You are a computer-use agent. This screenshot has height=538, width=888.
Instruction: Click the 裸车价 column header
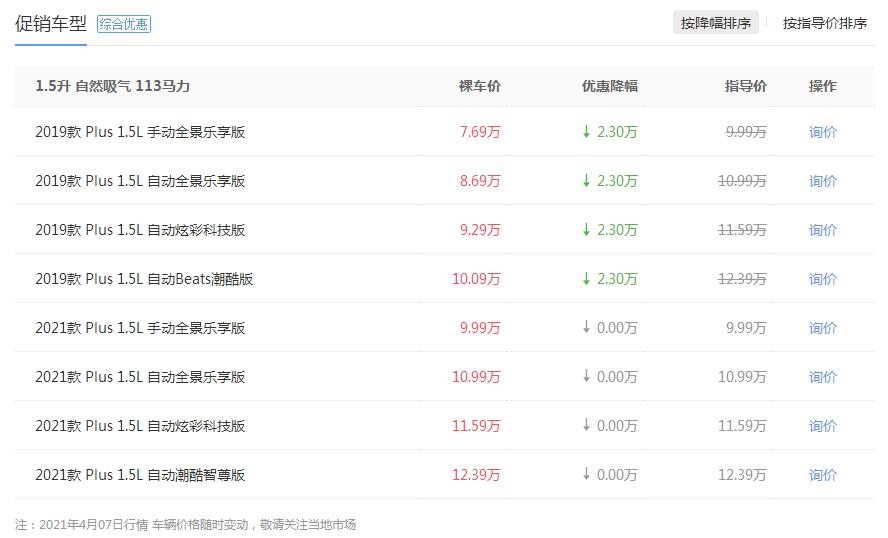coord(480,86)
